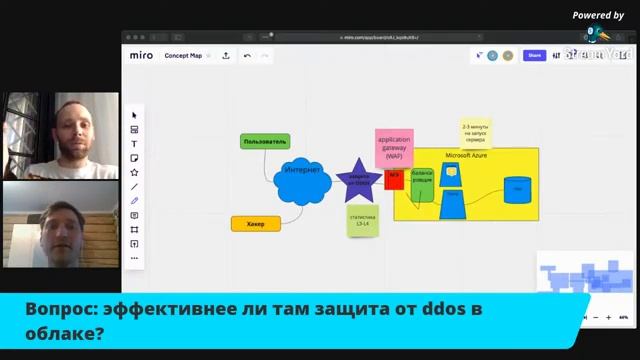Select the connection line tool
640x360 pixels.
[134, 187]
